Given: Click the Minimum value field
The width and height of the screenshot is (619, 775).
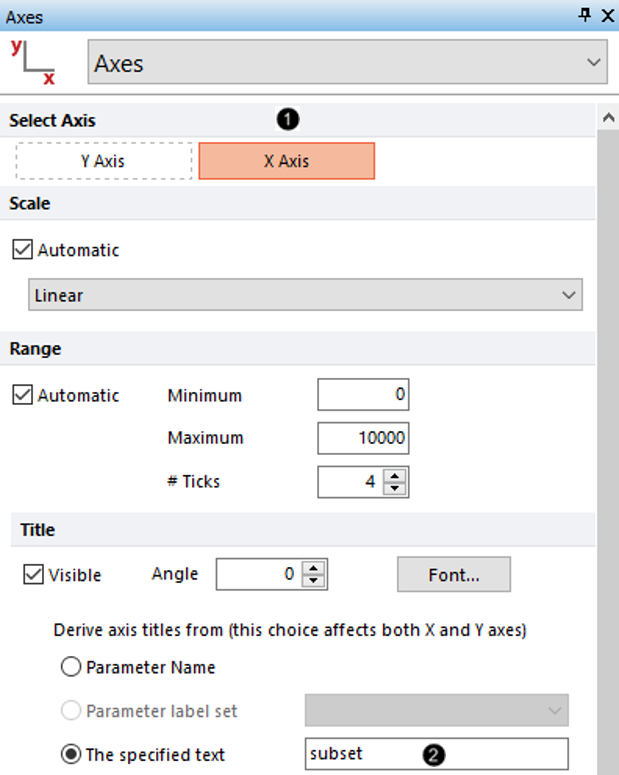Looking at the screenshot, I should point(363,394).
